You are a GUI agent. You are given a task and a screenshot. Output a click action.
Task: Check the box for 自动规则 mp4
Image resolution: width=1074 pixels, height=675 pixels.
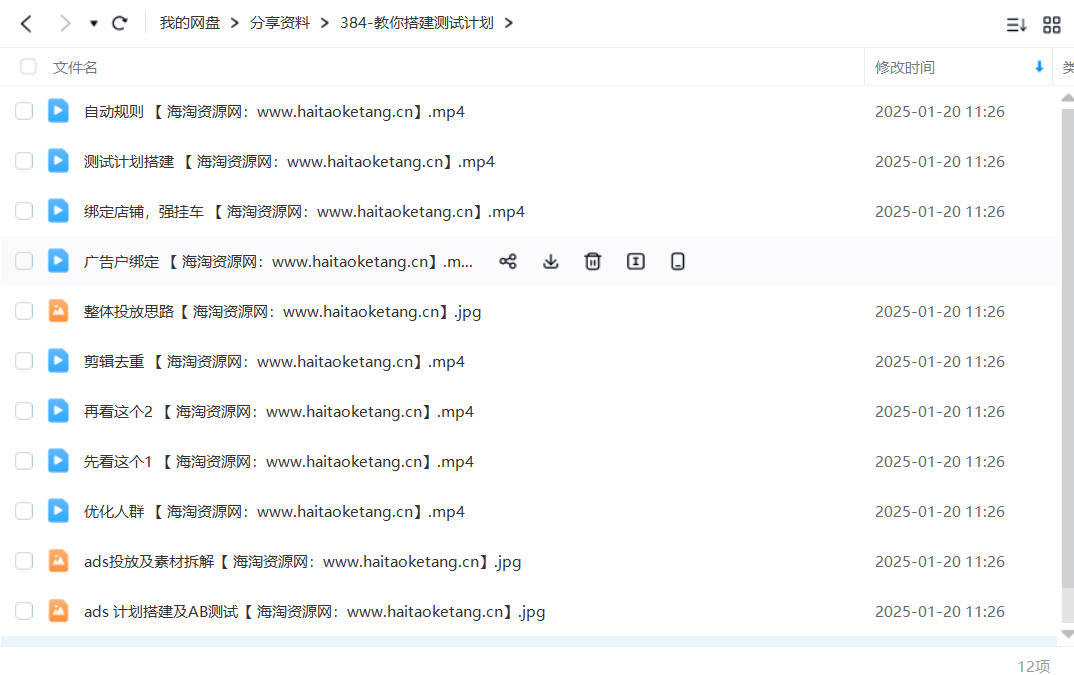coord(24,111)
